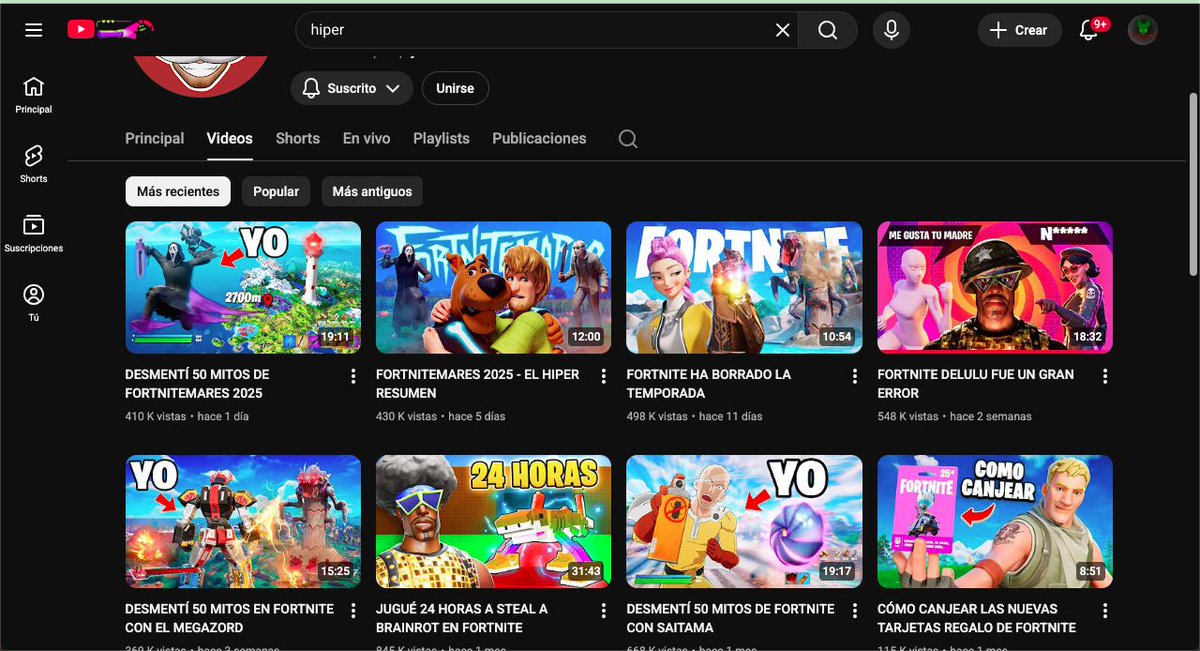Open options for FORTNITE DELULU FUE UN GRAN ERROR
The image size is (1200, 651).
(x=1105, y=376)
